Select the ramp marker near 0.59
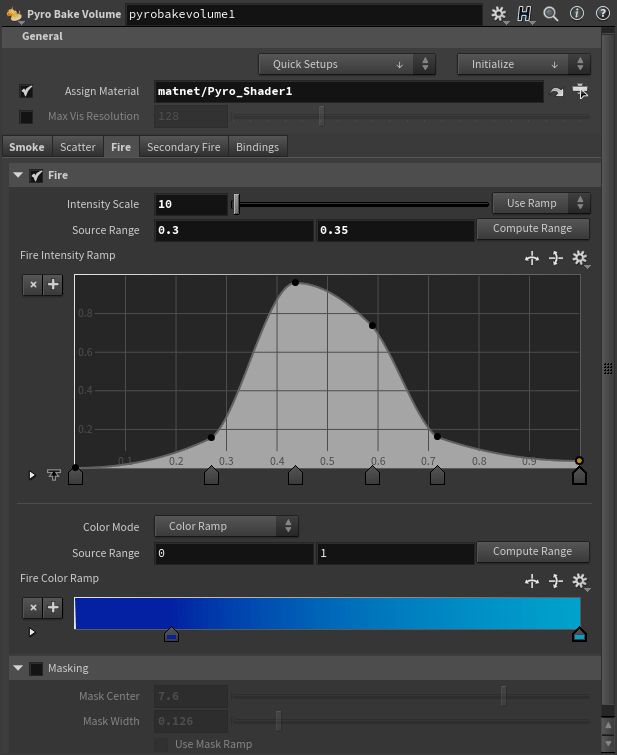Screen dimensions: 617x755 [372, 476]
